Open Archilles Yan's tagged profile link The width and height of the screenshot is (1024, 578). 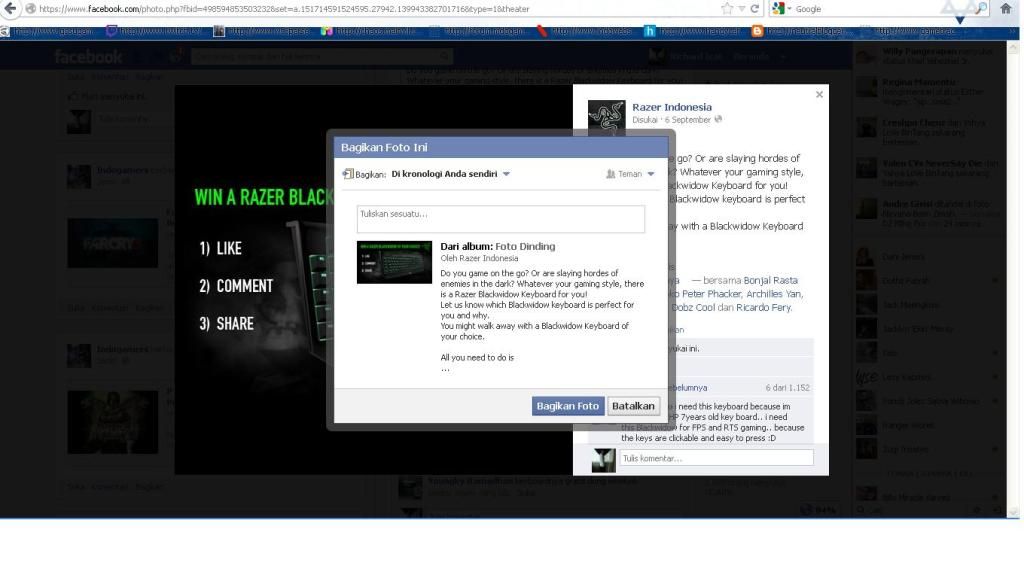(x=775, y=294)
